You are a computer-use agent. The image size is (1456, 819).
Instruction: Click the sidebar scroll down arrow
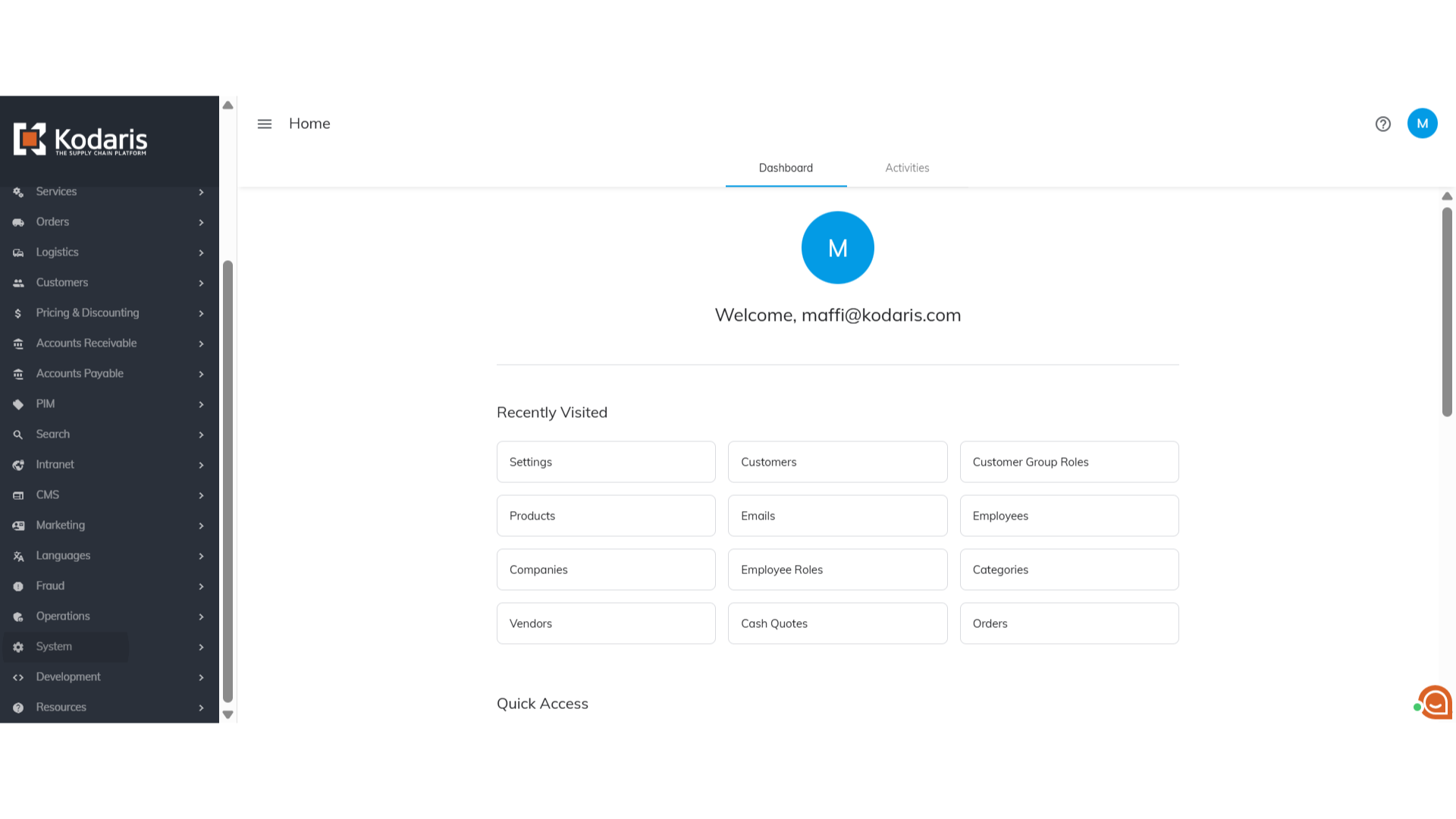click(227, 714)
